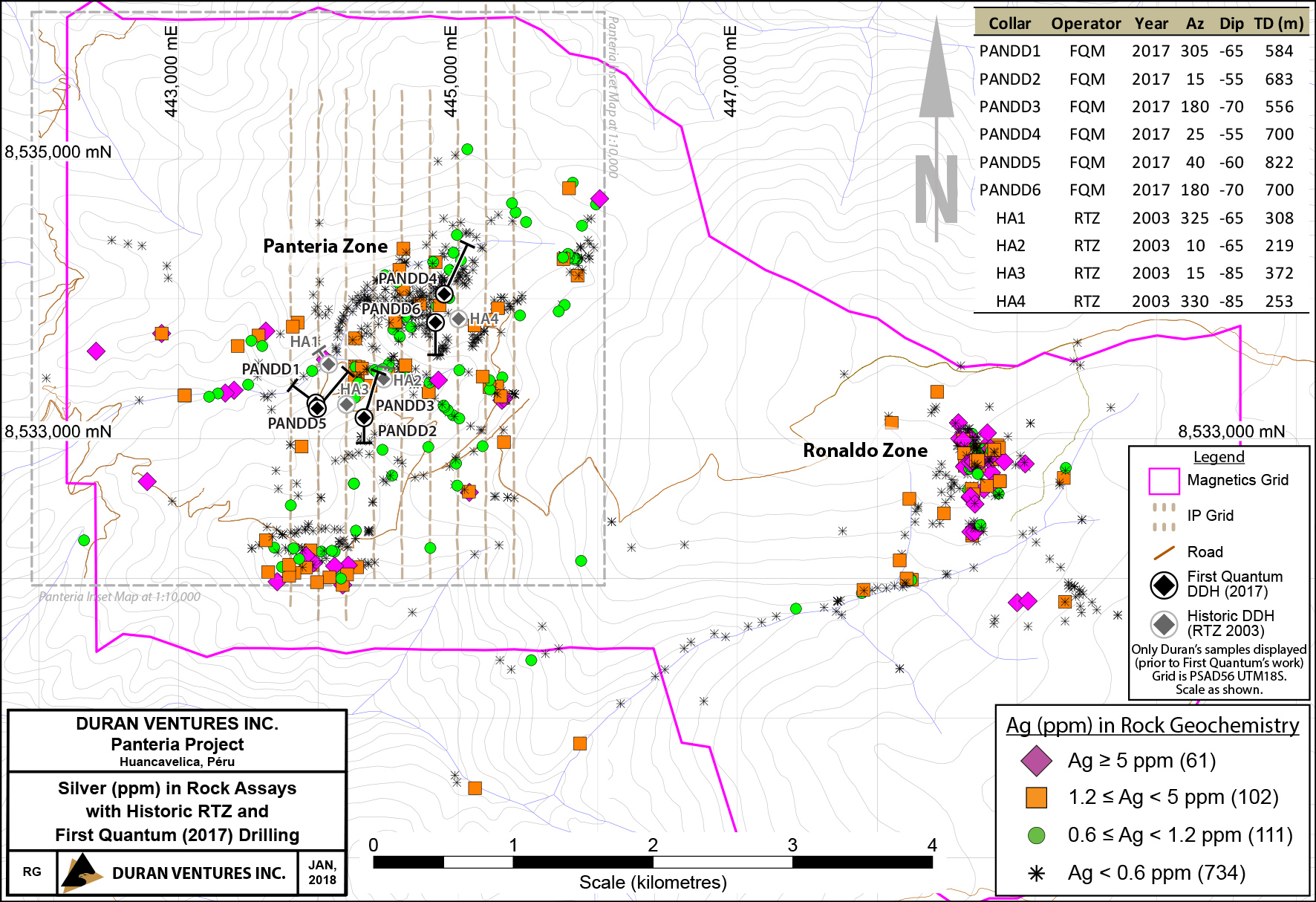
Task: Click the PANDD4 drill collar marker
Action: coord(444,294)
